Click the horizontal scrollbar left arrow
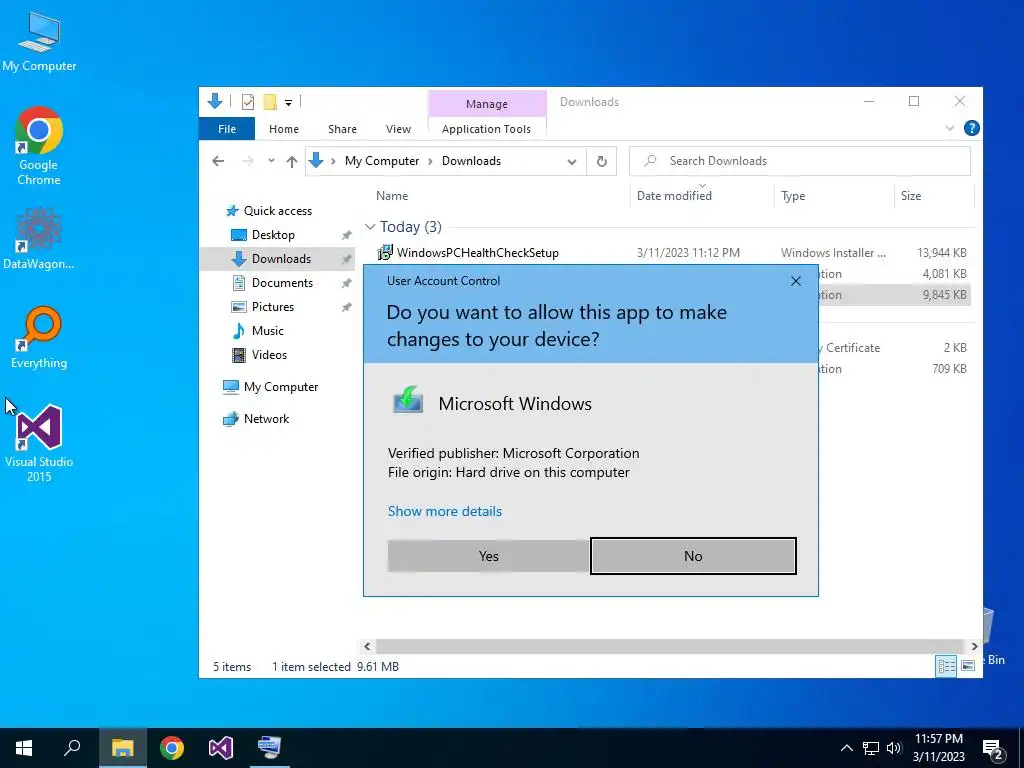The height and width of the screenshot is (768, 1024). (367, 647)
